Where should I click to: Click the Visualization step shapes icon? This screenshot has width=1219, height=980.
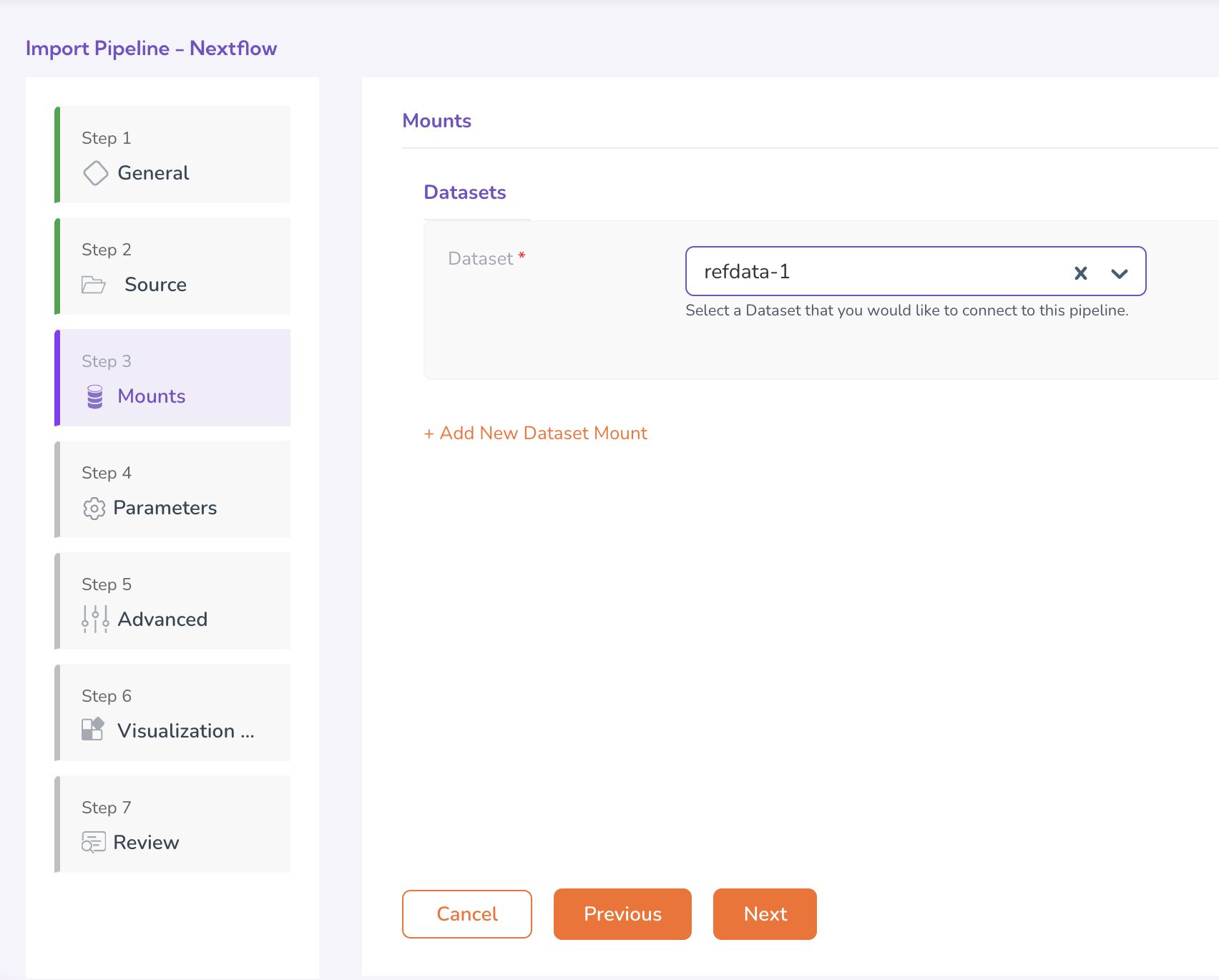click(x=93, y=730)
